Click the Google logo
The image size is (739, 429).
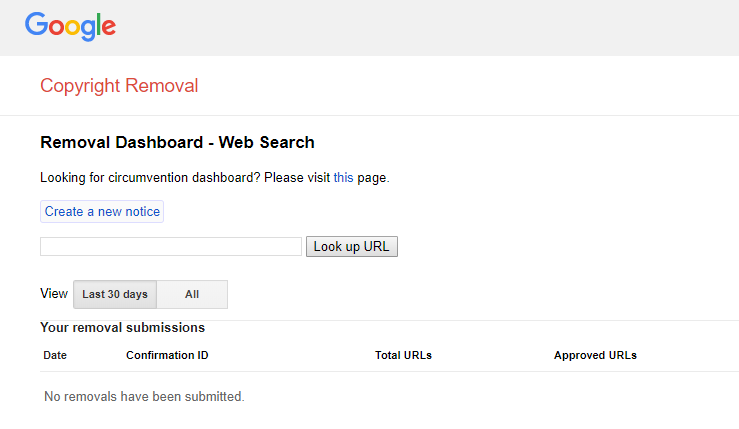[70, 26]
